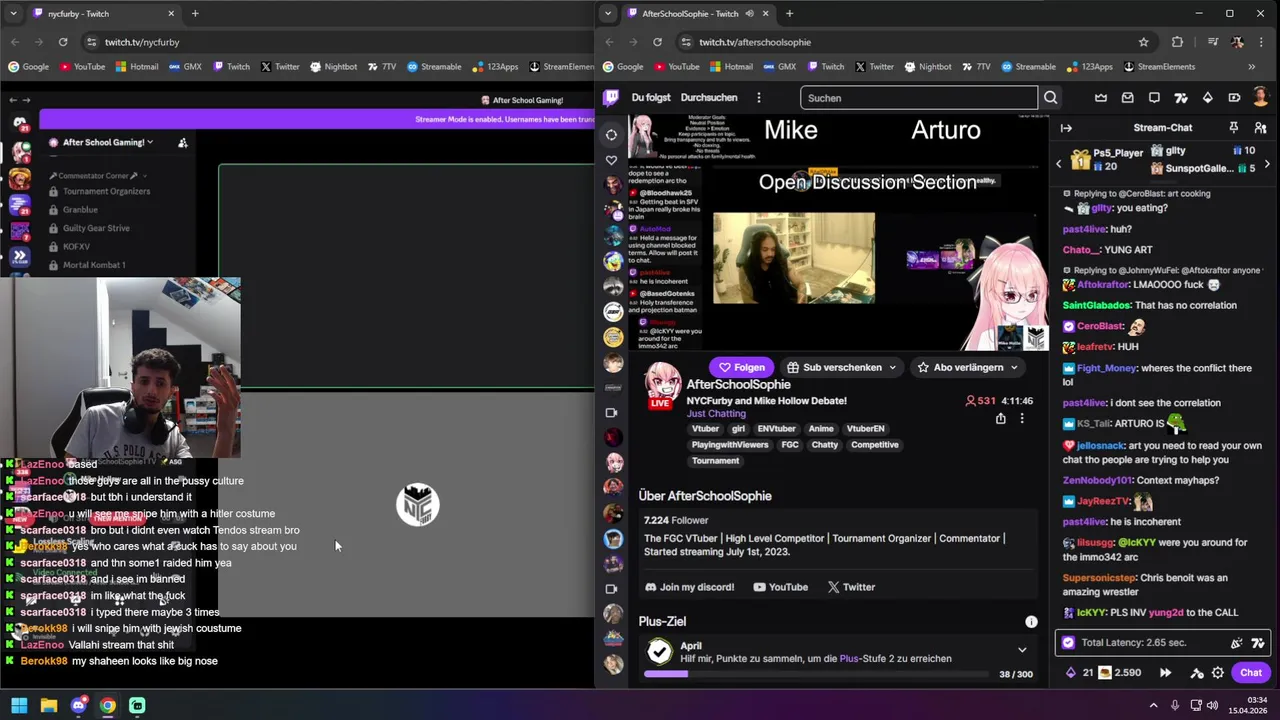The width and height of the screenshot is (1280, 720).
Task: Open YouTube bookmark in right browser
Action: pyautogui.click(x=676, y=67)
